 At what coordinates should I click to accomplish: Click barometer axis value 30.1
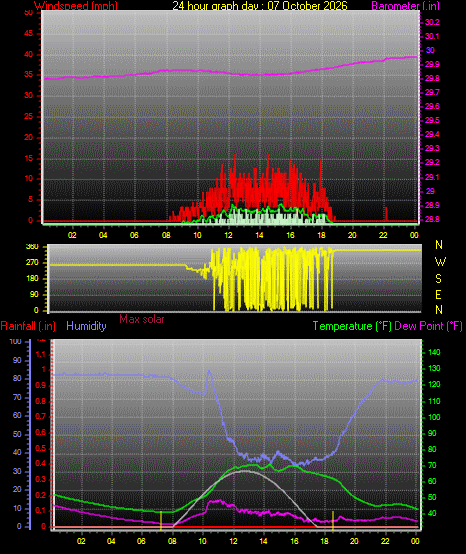pyautogui.click(x=432, y=36)
